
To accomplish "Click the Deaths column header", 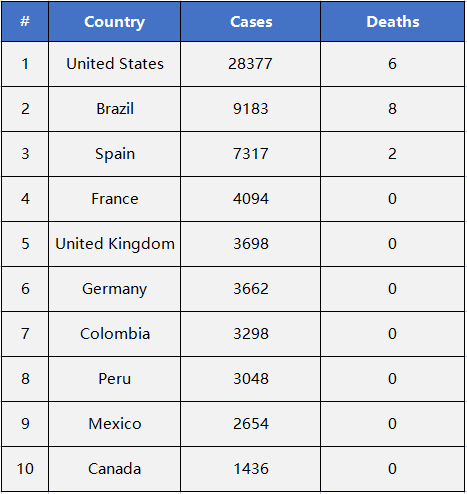I will pos(392,22).
